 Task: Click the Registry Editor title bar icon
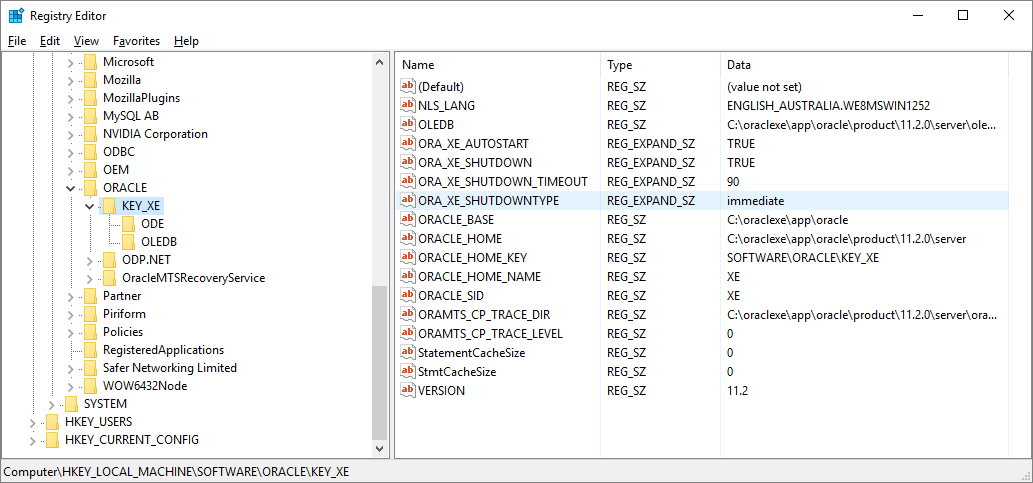click(x=16, y=16)
